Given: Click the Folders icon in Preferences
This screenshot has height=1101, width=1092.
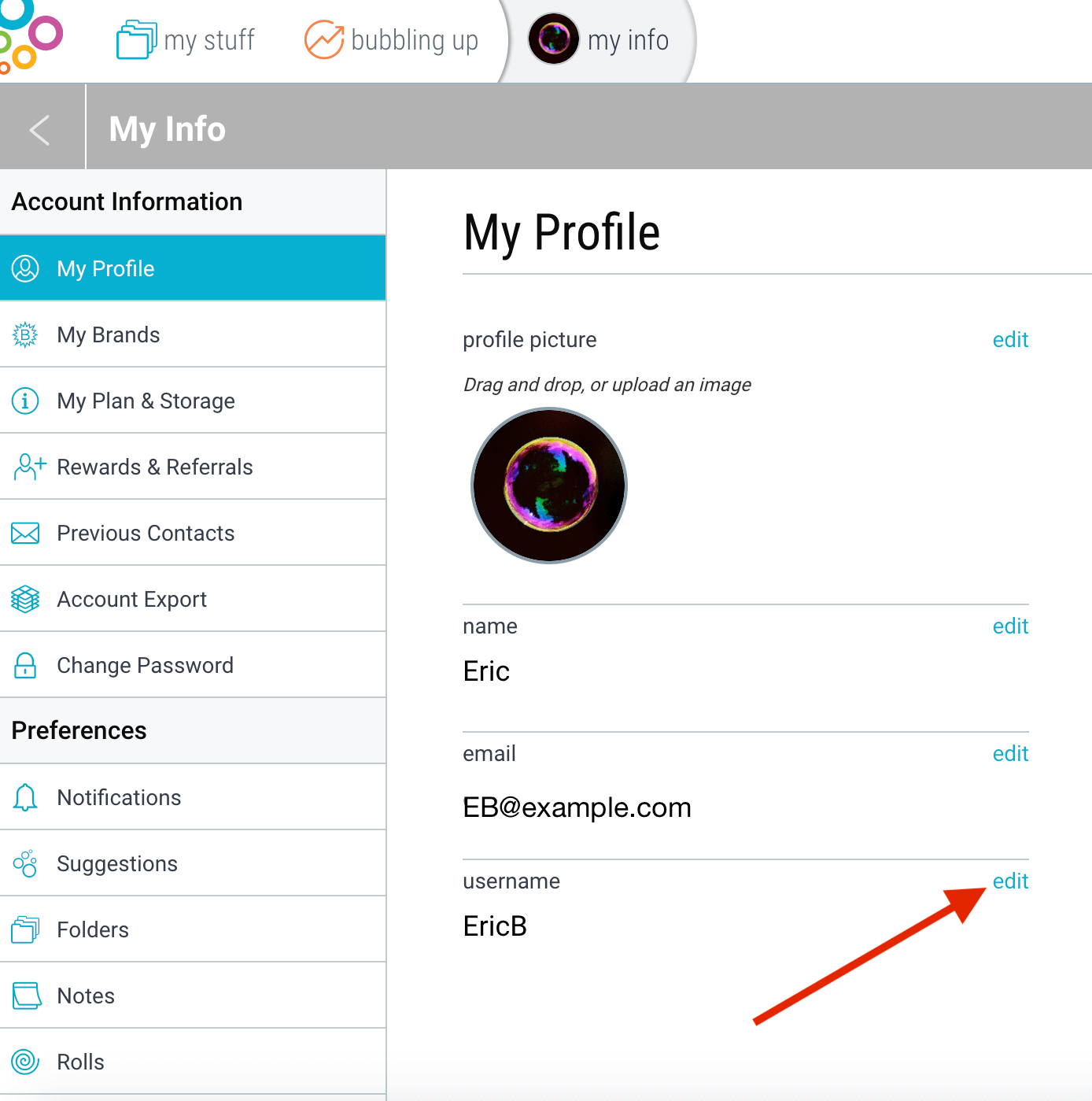Looking at the screenshot, I should [x=25, y=929].
